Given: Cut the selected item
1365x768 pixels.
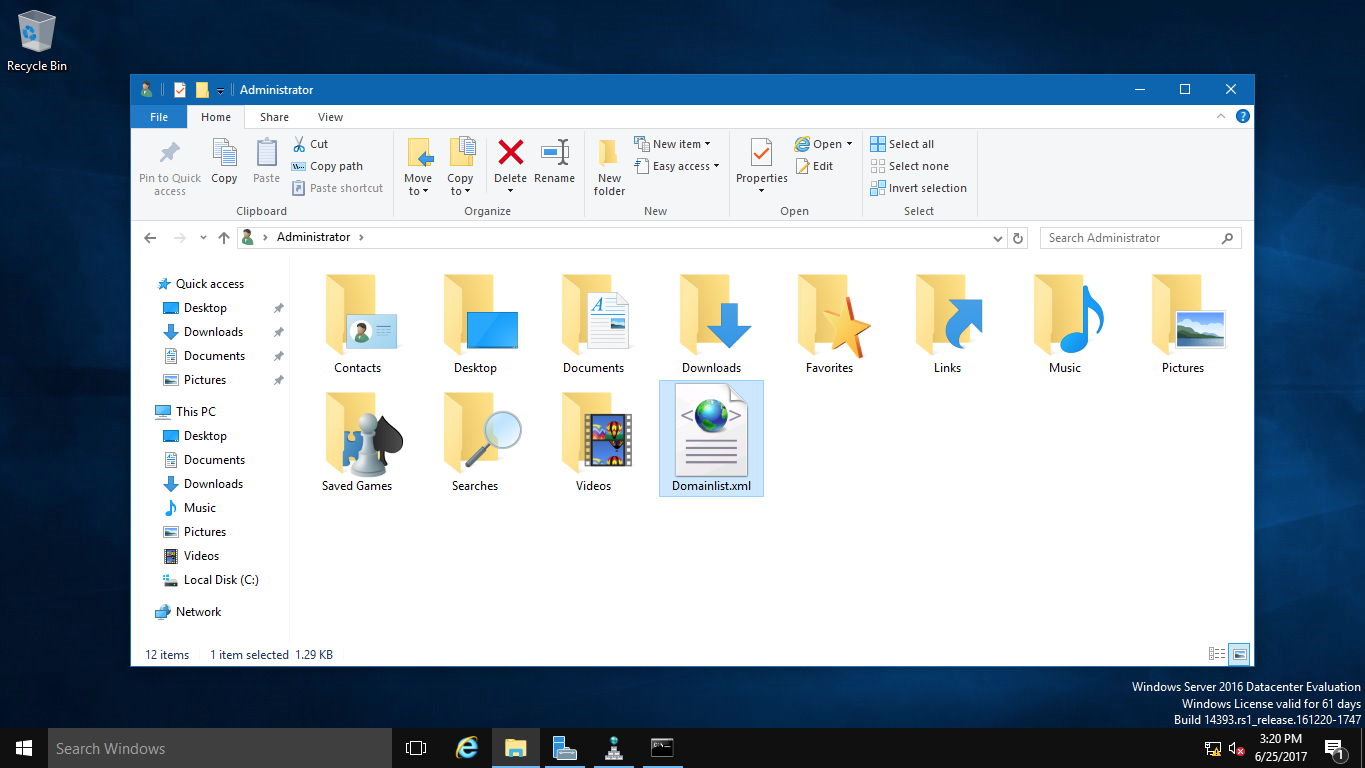Looking at the screenshot, I should click(x=310, y=144).
